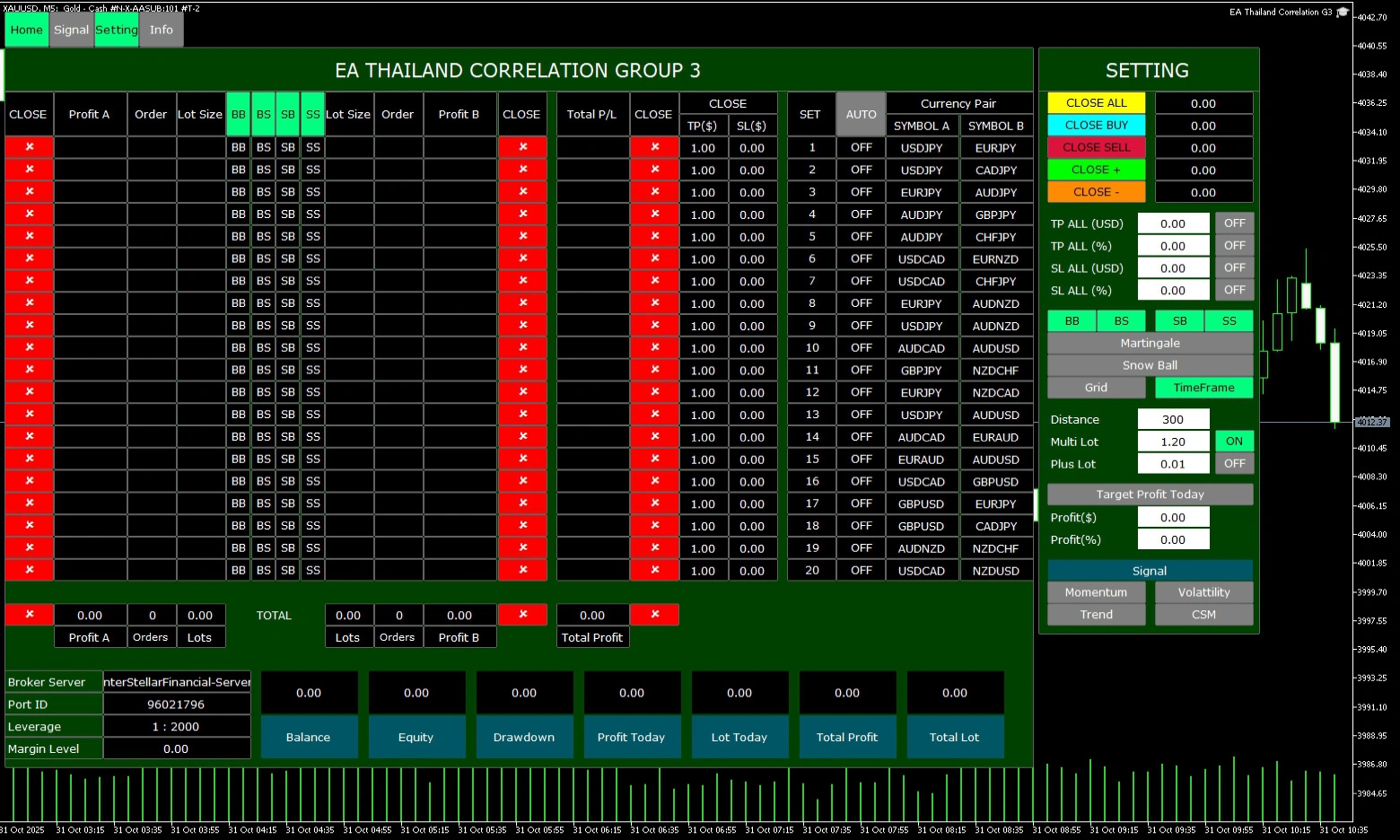Switch to the Signal tab
This screenshot has height=840, width=1400.
(x=71, y=30)
